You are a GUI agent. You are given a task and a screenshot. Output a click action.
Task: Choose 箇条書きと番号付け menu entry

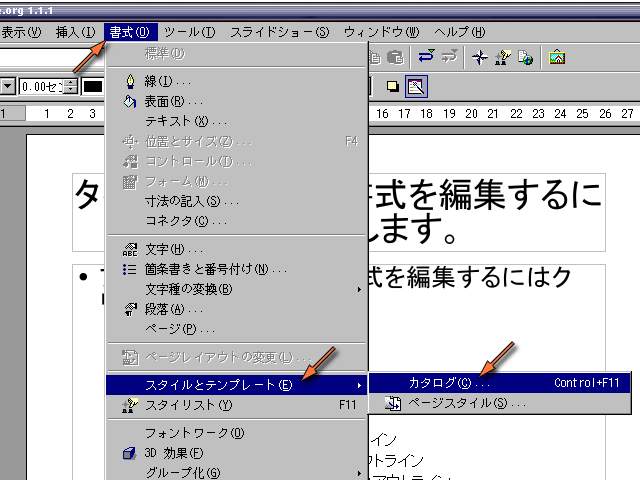(x=237, y=269)
